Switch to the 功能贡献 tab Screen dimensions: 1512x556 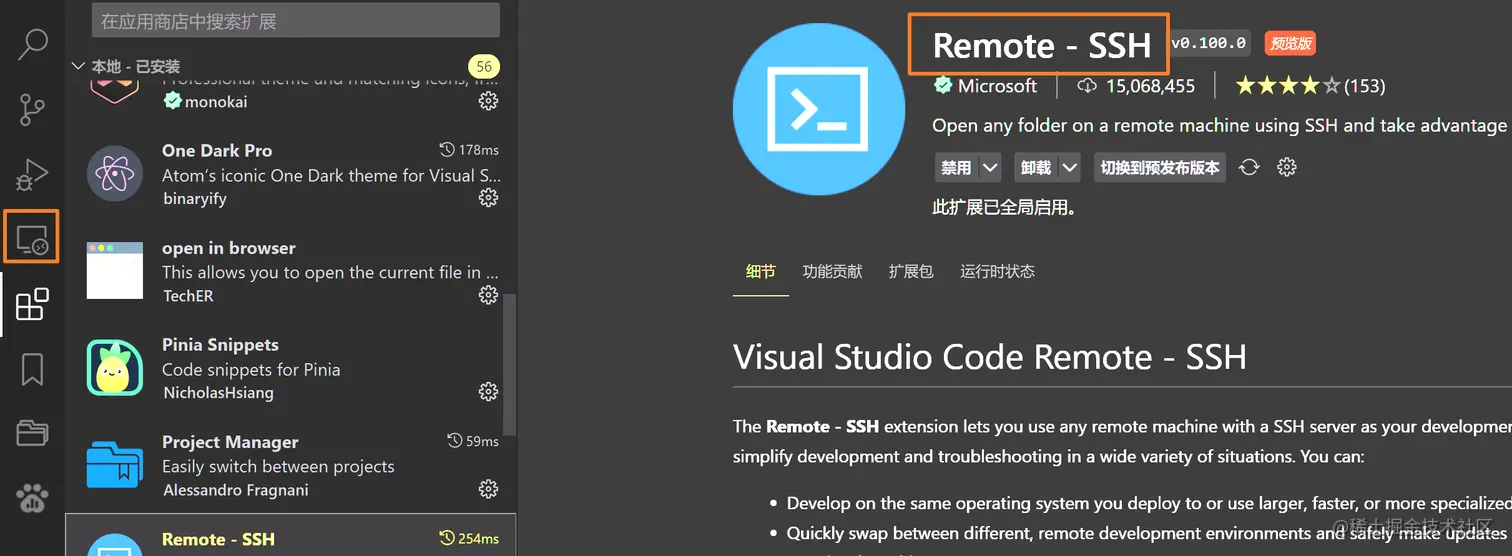click(x=832, y=272)
